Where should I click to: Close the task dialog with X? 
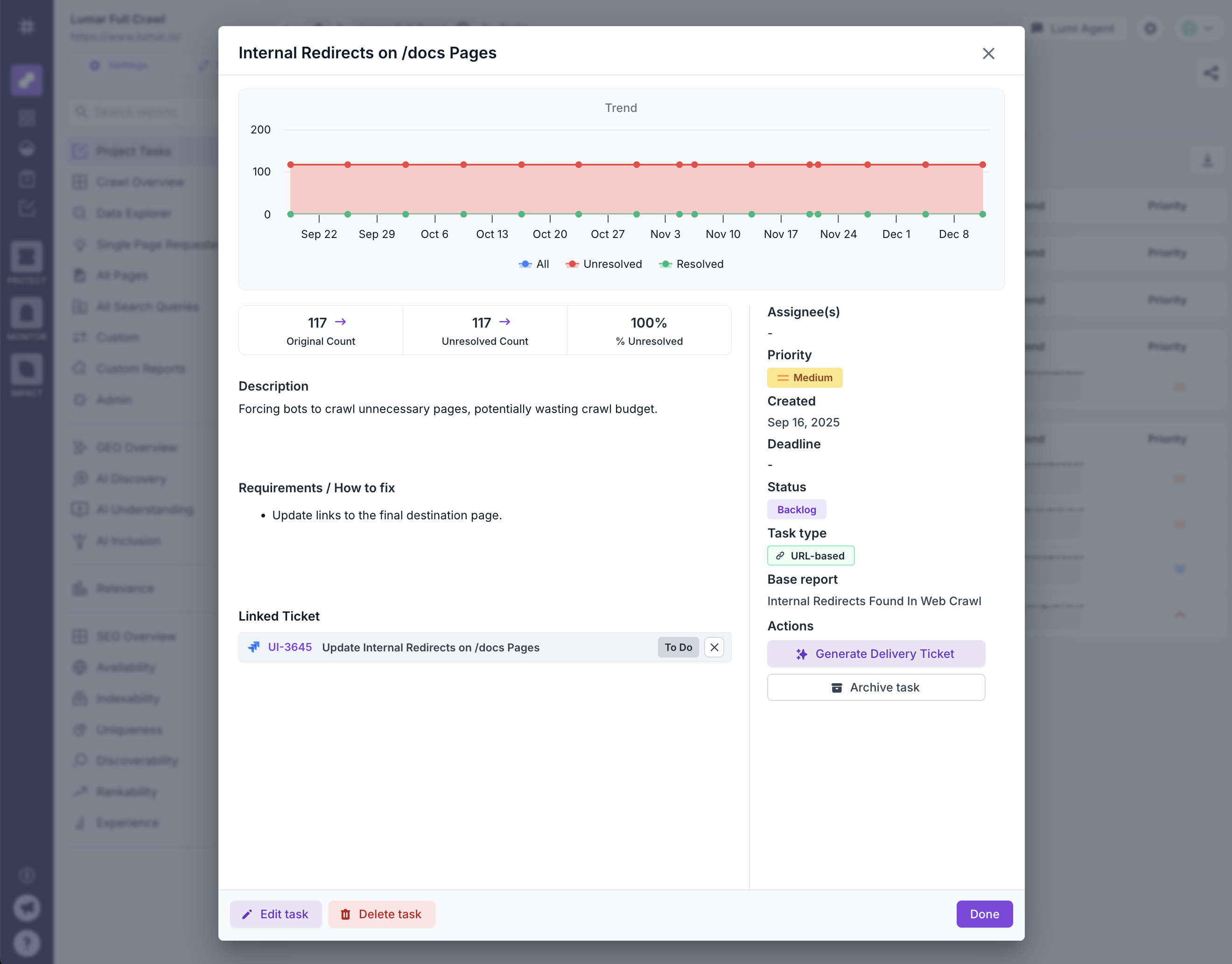point(987,54)
